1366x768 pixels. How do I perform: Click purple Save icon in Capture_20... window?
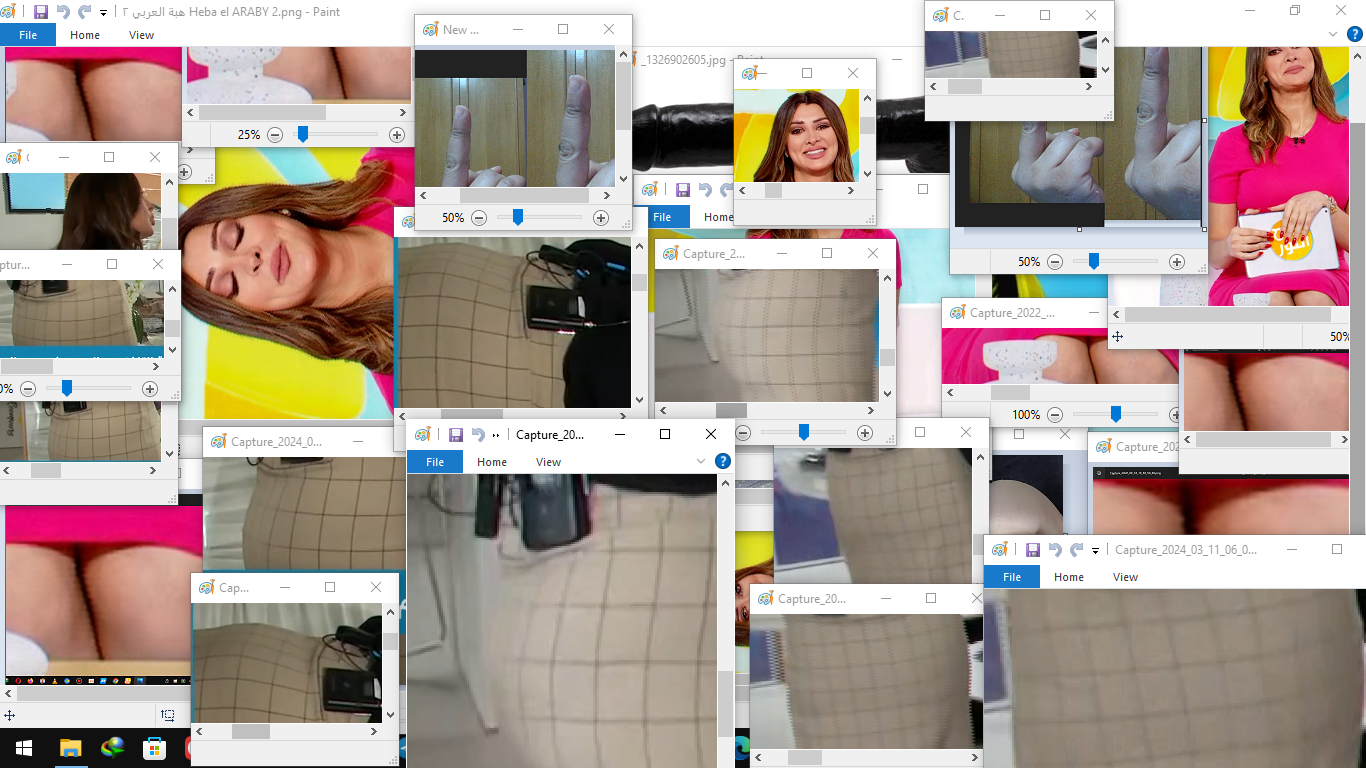[x=455, y=435]
